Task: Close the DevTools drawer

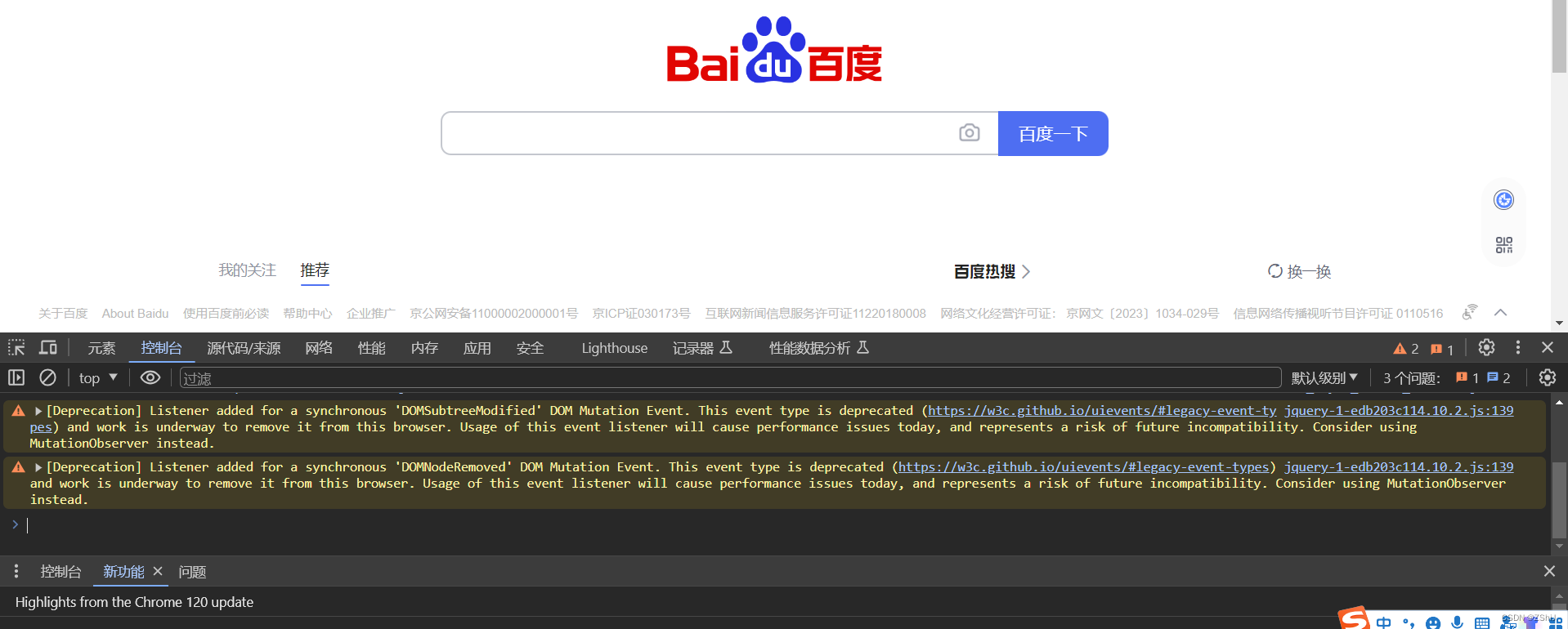Action: [x=1549, y=571]
